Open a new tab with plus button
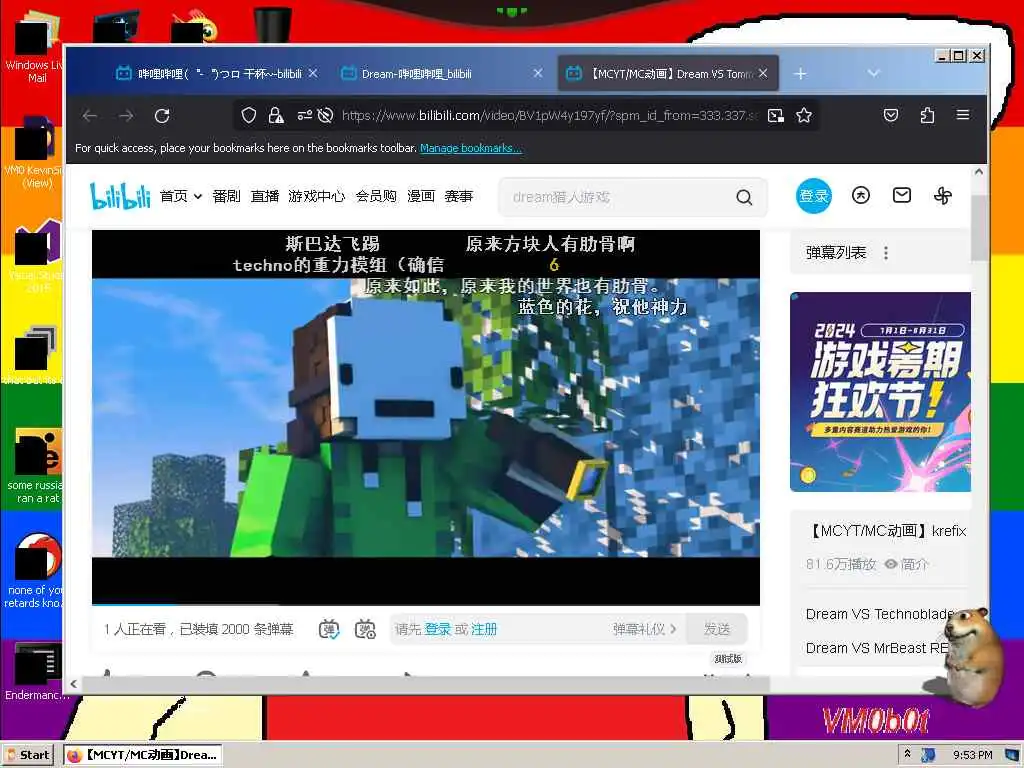The height and width of the screenshot is (768, 1024). pyautogui.click(x=800, y=74)
